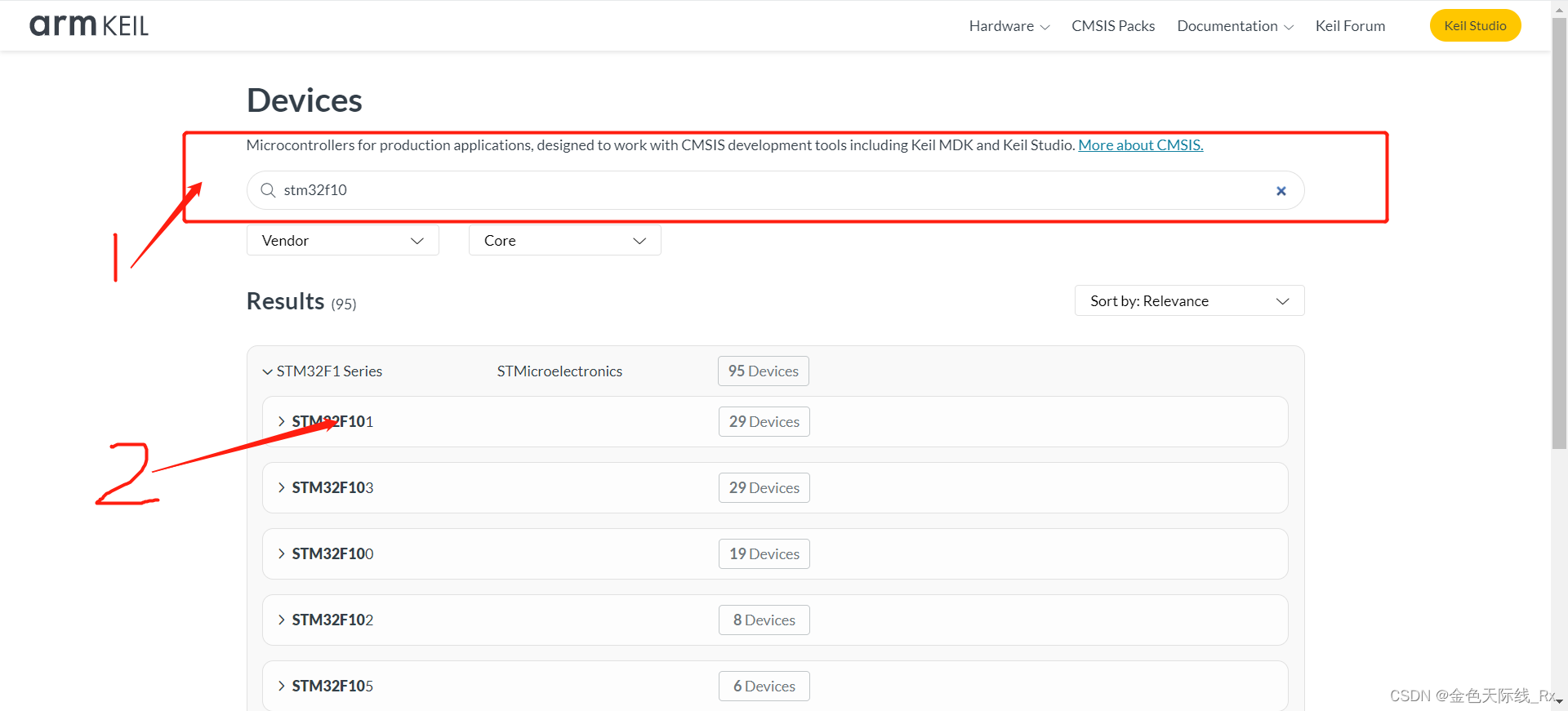This screenshot has height=711, width=1568.
Task: Open the Sort by Relevance dropdown
Action: [1189, 301]
